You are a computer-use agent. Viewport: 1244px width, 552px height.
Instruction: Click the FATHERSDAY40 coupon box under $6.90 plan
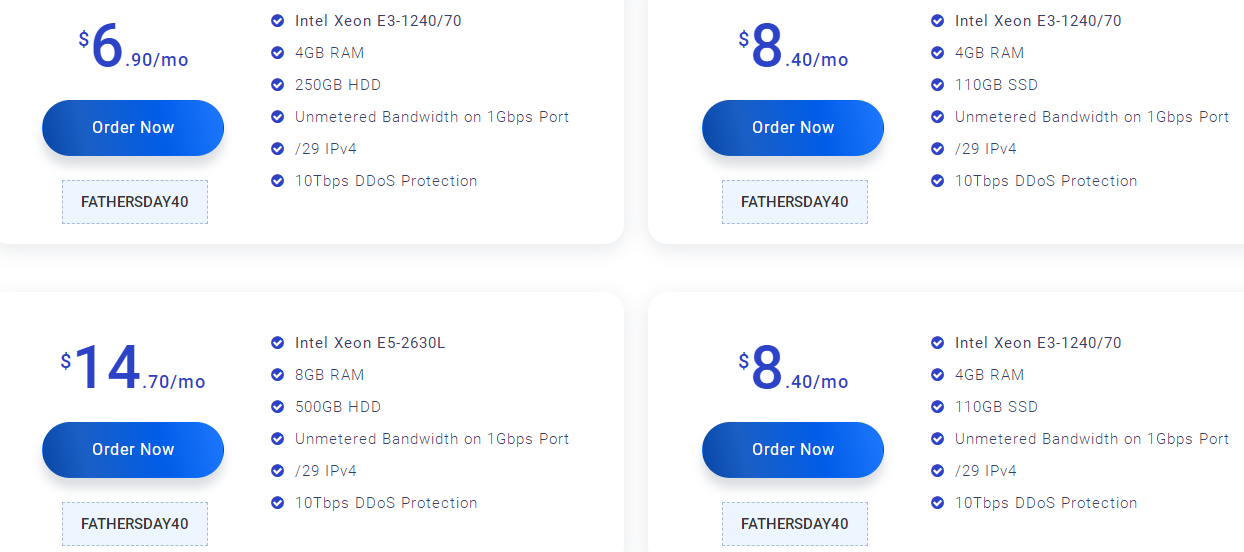pyautogui.click(x=135, y=202)
